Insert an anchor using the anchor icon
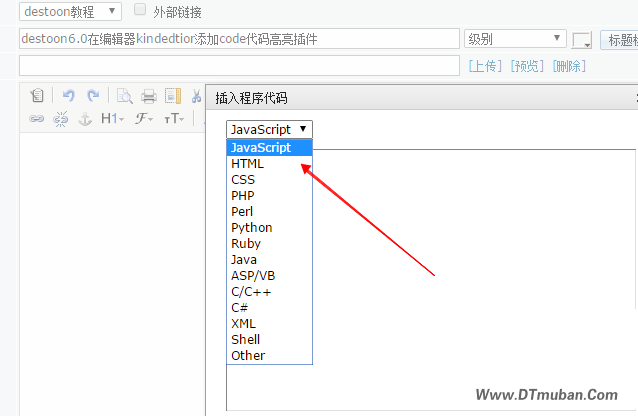The height and width of the screenshot is (416, 638). click(85, 118)
